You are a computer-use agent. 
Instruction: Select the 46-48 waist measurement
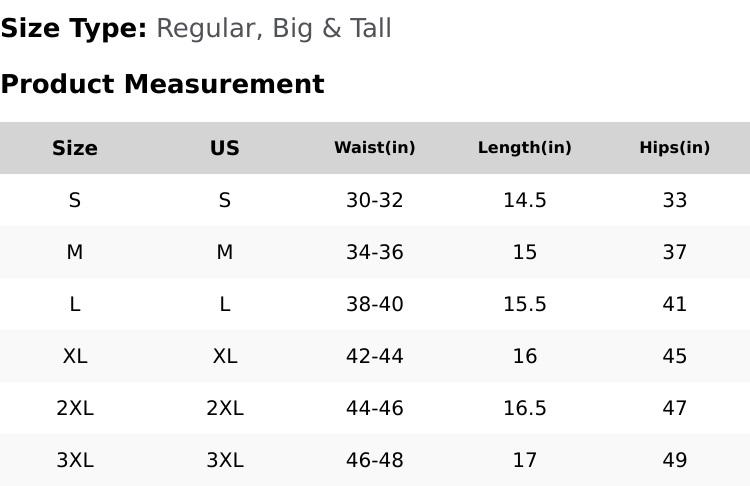coord(375,460)
